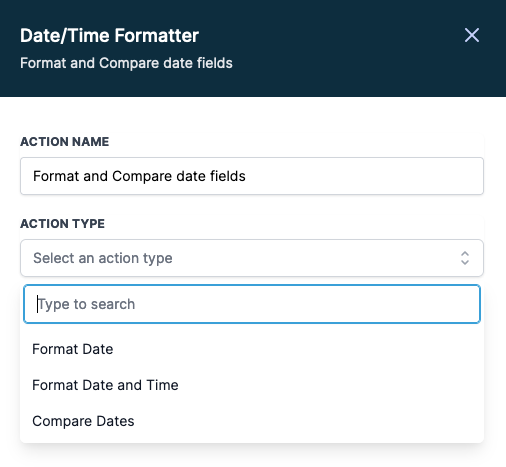Click the header subtitle about date fields
Viewport: 506px width, 467px height.
(126, 63)
